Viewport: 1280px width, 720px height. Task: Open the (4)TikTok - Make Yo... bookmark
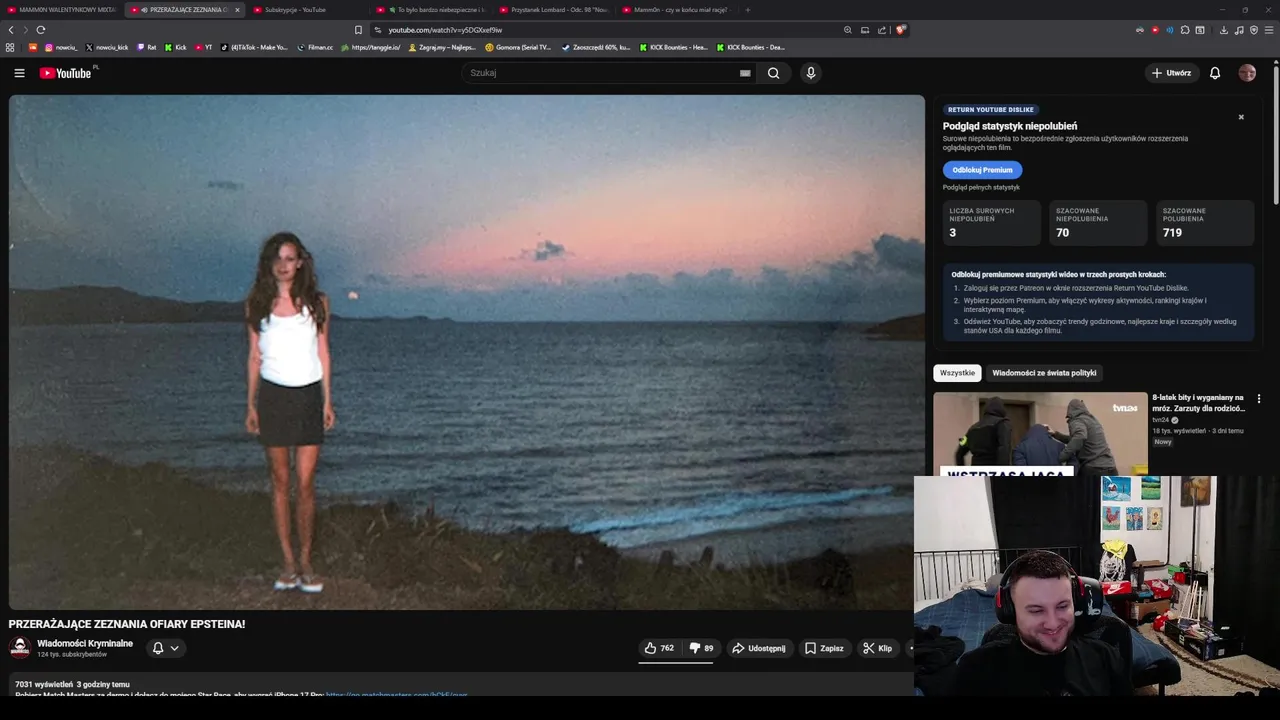pos(254,47)
